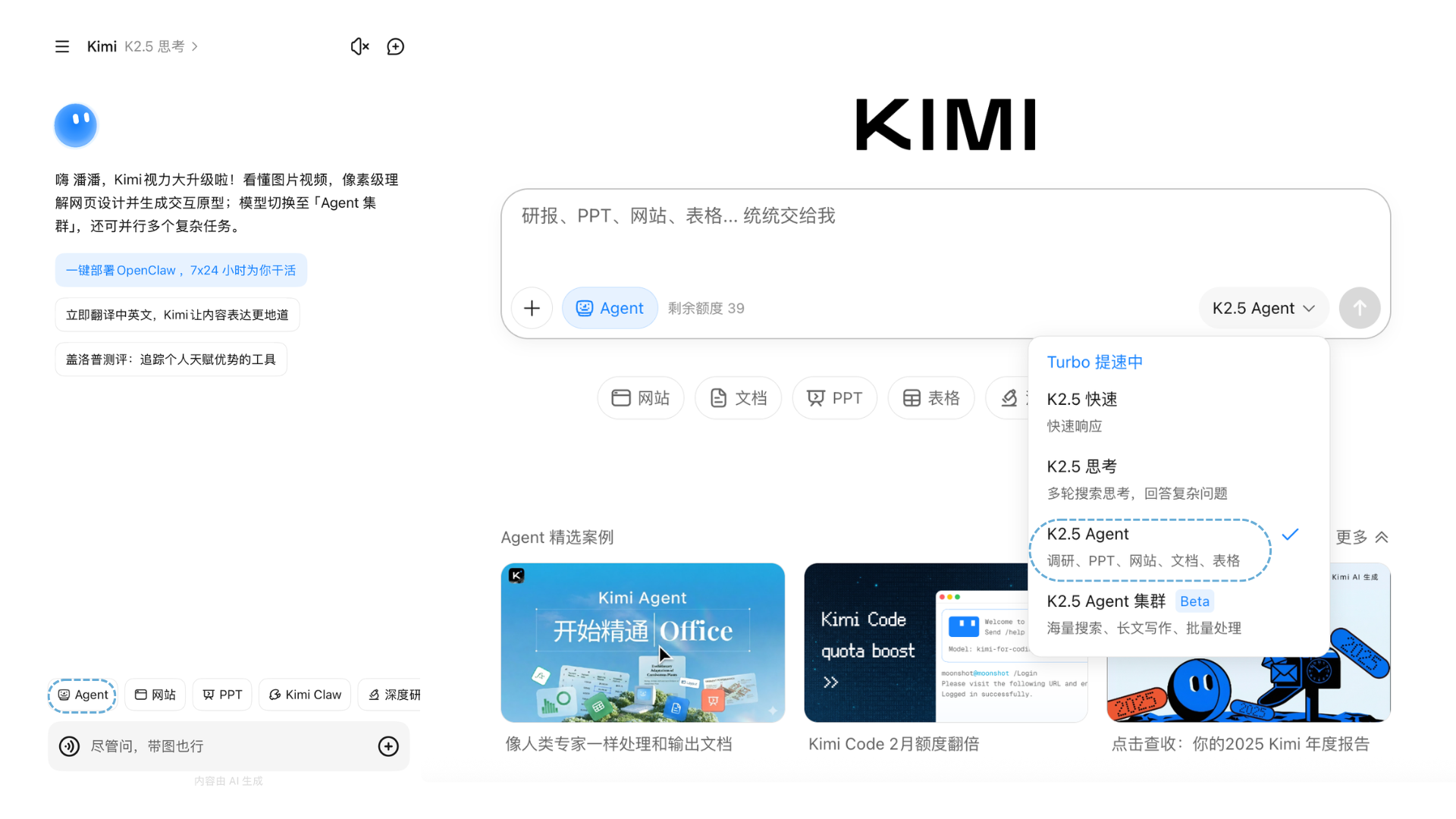Open the 一键部署 OpenClaw suggestion link
This screenshot has width=1456, height=819.
pyautogui.click(x=180, y=270)
